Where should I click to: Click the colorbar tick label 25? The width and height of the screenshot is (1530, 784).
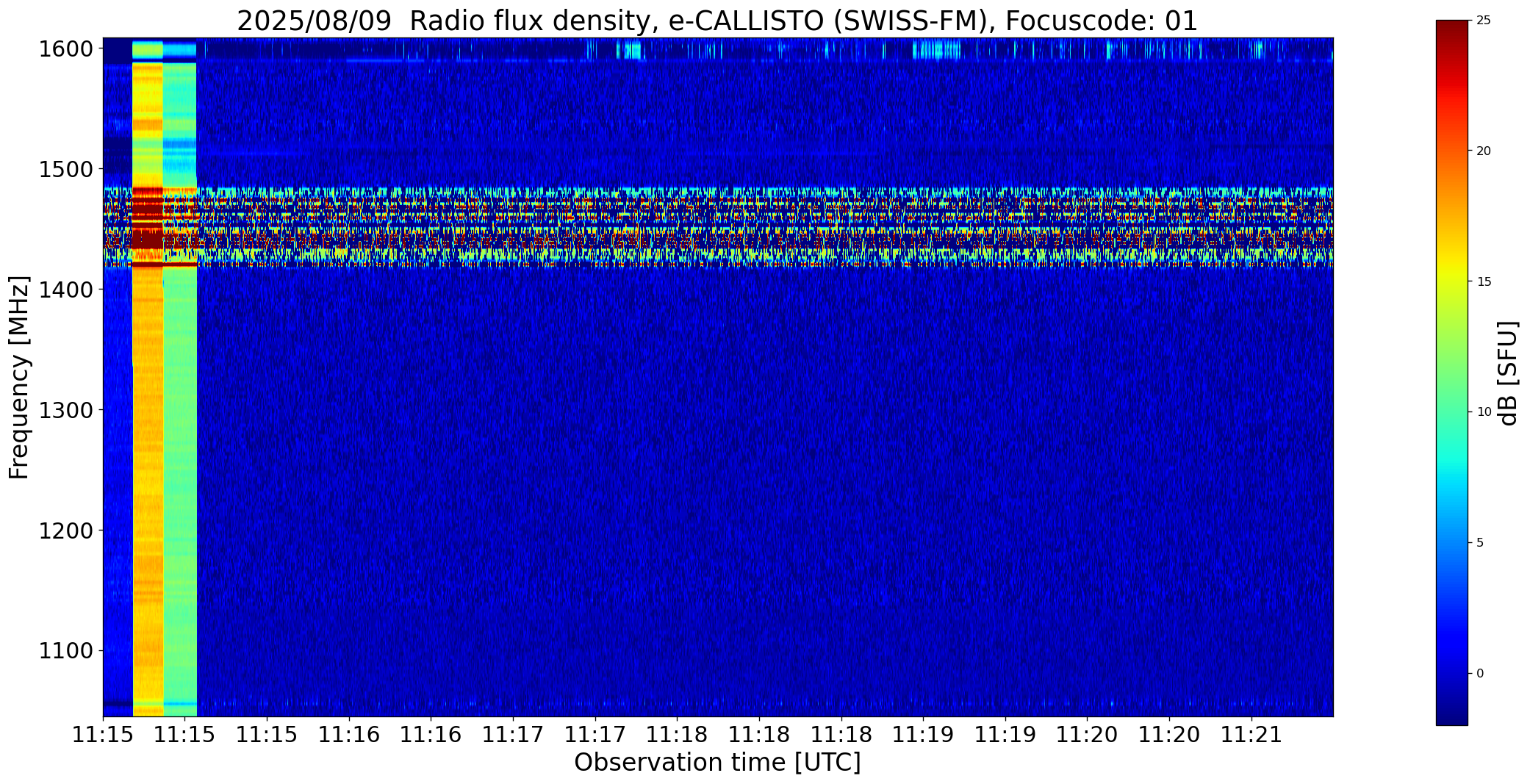(1483, 21)
